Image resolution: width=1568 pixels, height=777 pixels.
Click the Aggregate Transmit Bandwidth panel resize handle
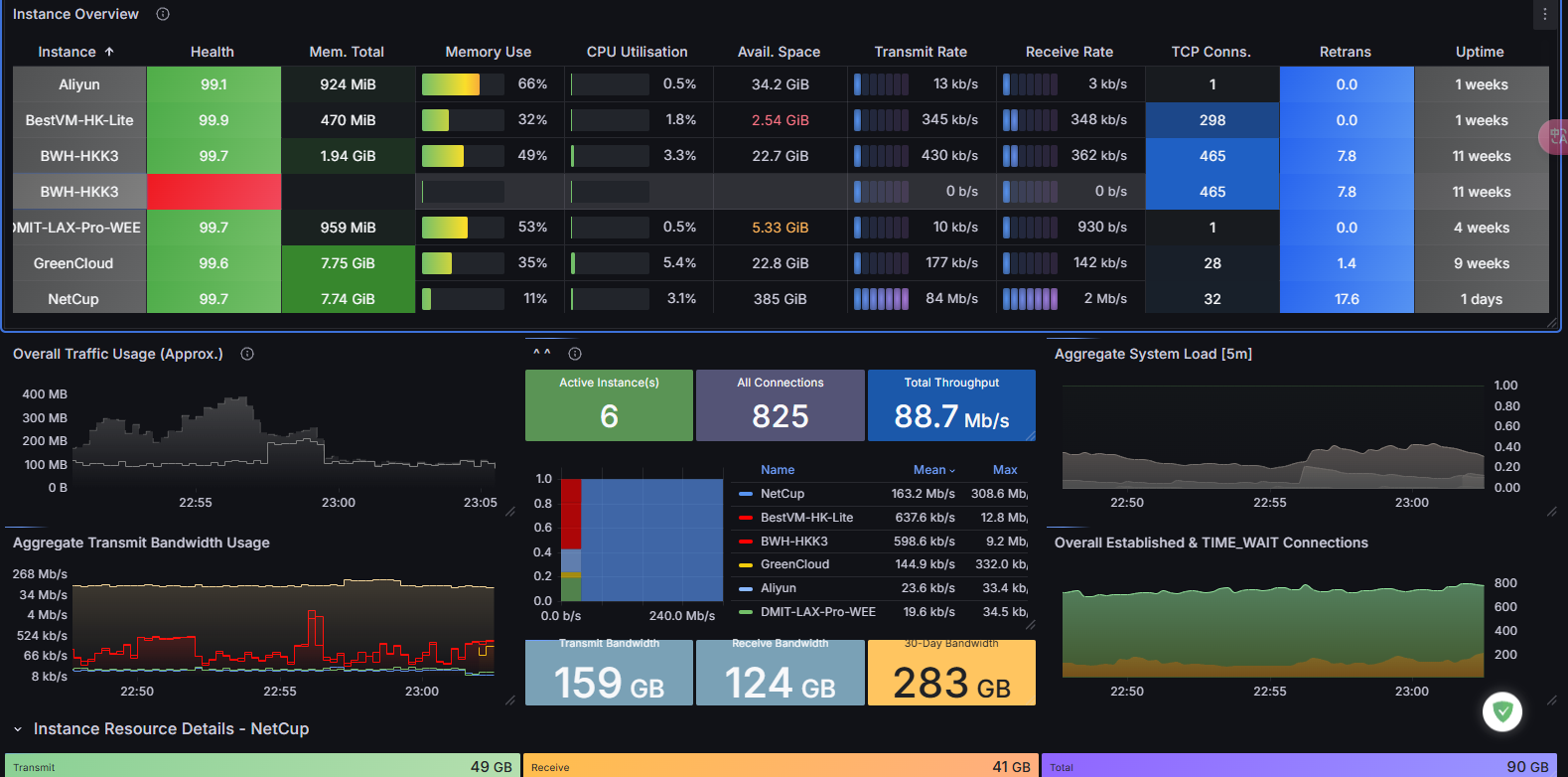(510, 700)
